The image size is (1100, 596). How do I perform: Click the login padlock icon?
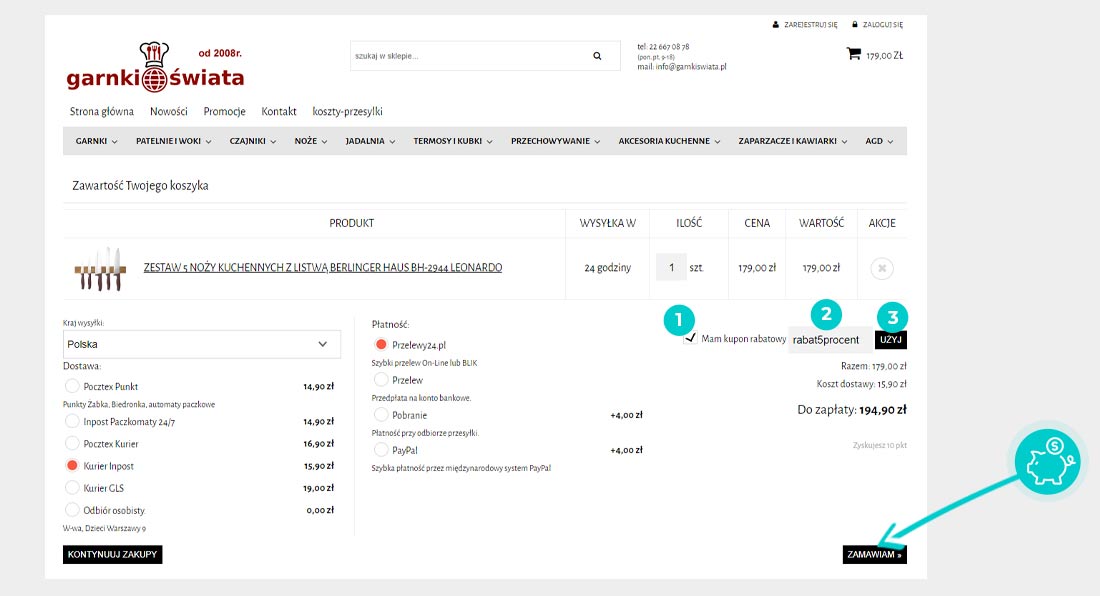coord(854,25)
